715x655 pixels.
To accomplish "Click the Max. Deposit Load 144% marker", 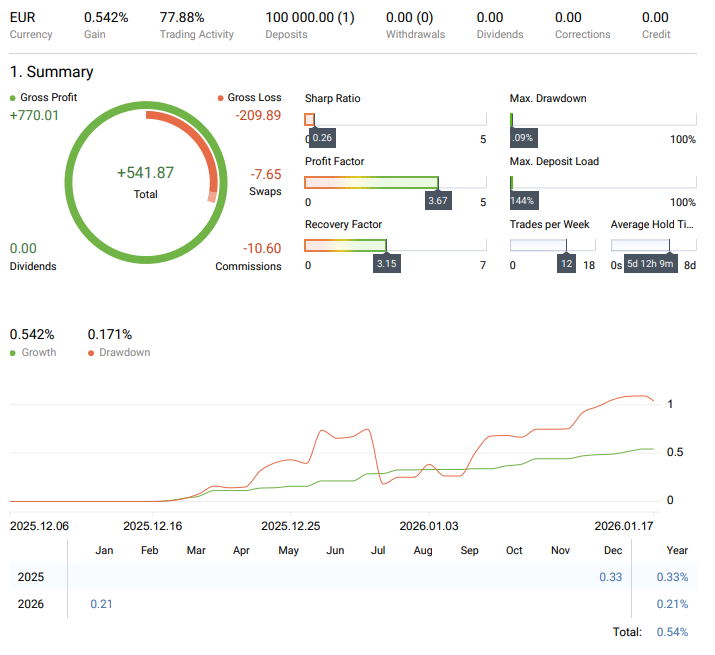I will click(x=524, y=201).
